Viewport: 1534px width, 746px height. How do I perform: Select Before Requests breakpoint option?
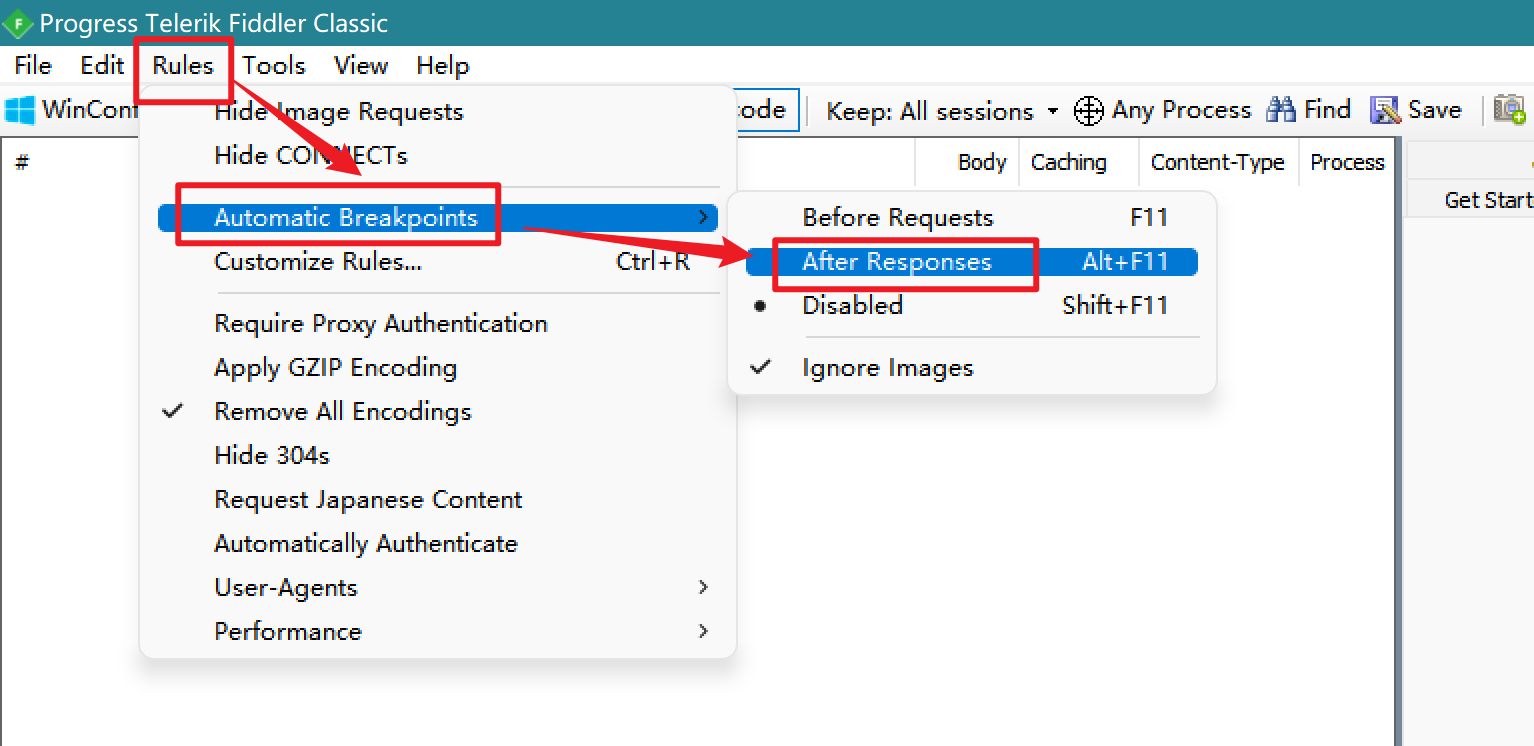point(972,217)
